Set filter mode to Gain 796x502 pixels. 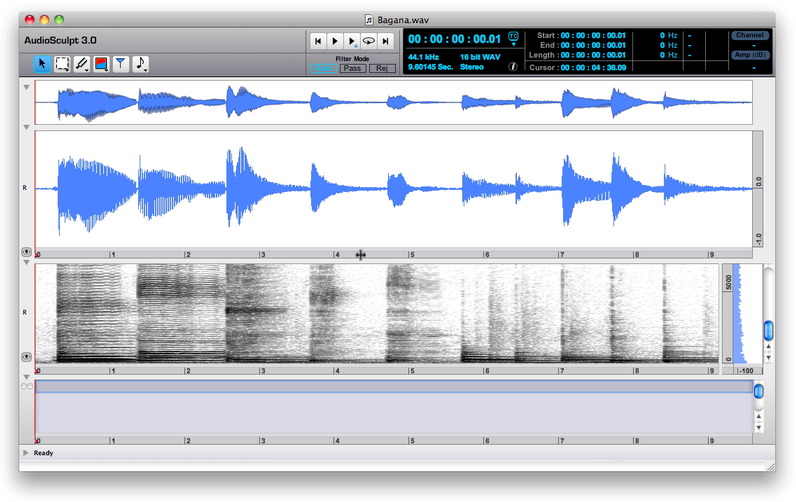point(323,69)
